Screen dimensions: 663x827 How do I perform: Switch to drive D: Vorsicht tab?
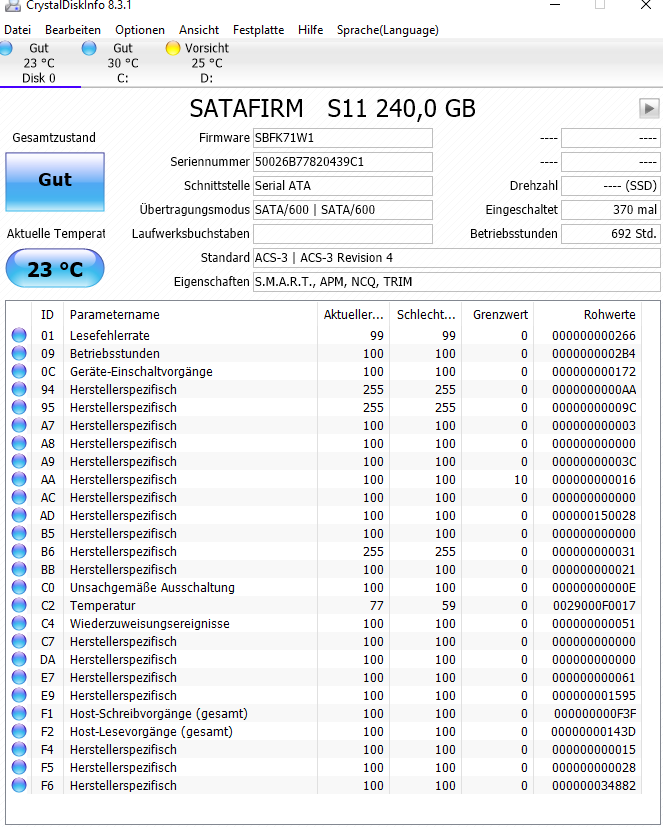pos(206,63)
